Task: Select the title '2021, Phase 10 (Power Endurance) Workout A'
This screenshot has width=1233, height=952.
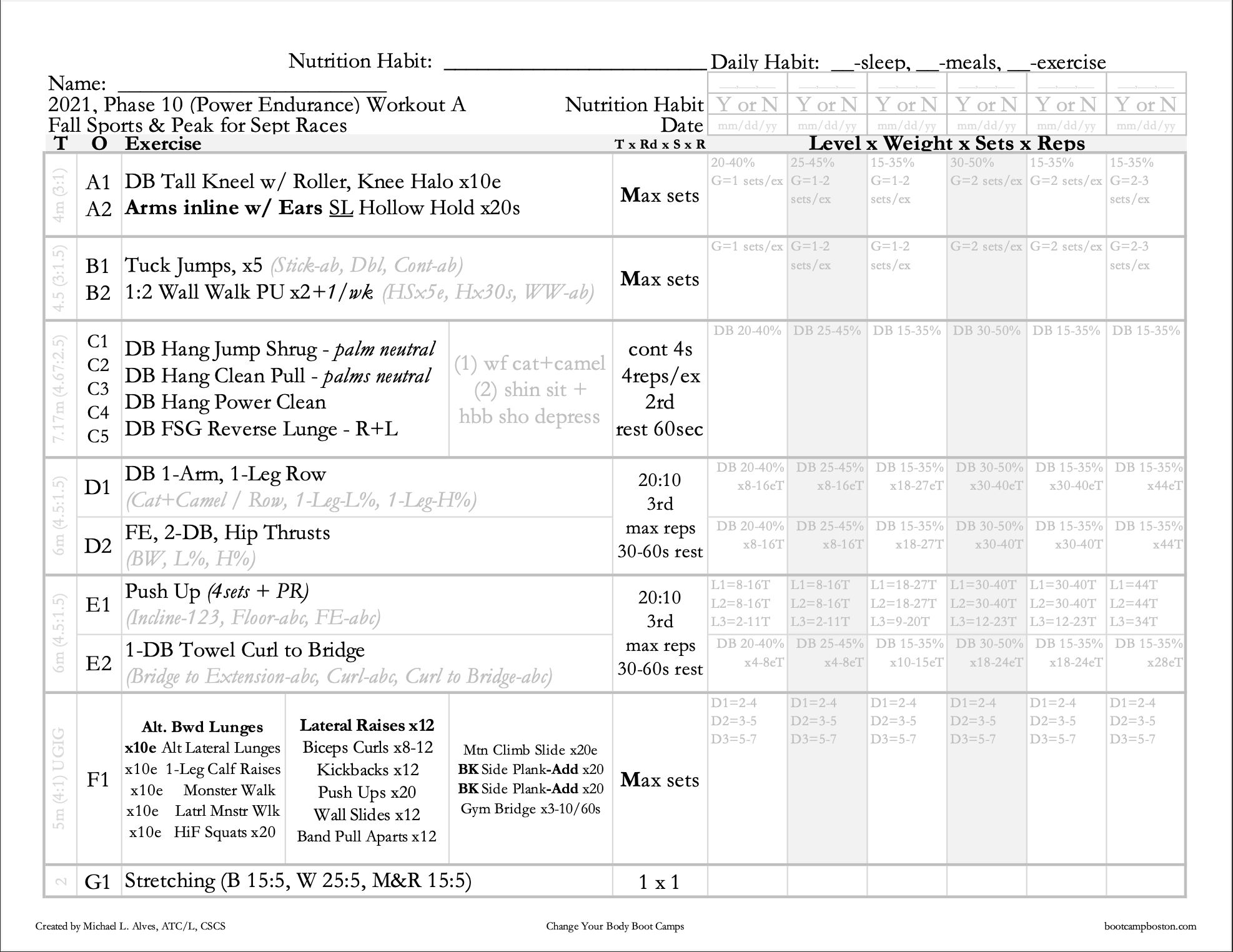Action: coord(257,104)
